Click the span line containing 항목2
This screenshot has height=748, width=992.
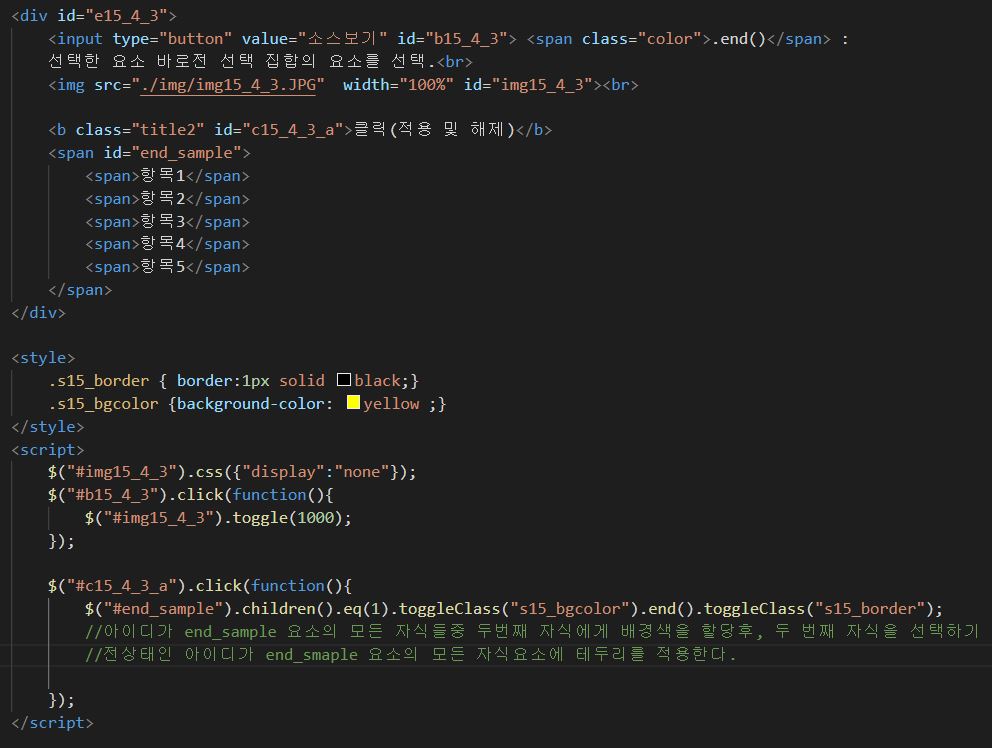168,199
